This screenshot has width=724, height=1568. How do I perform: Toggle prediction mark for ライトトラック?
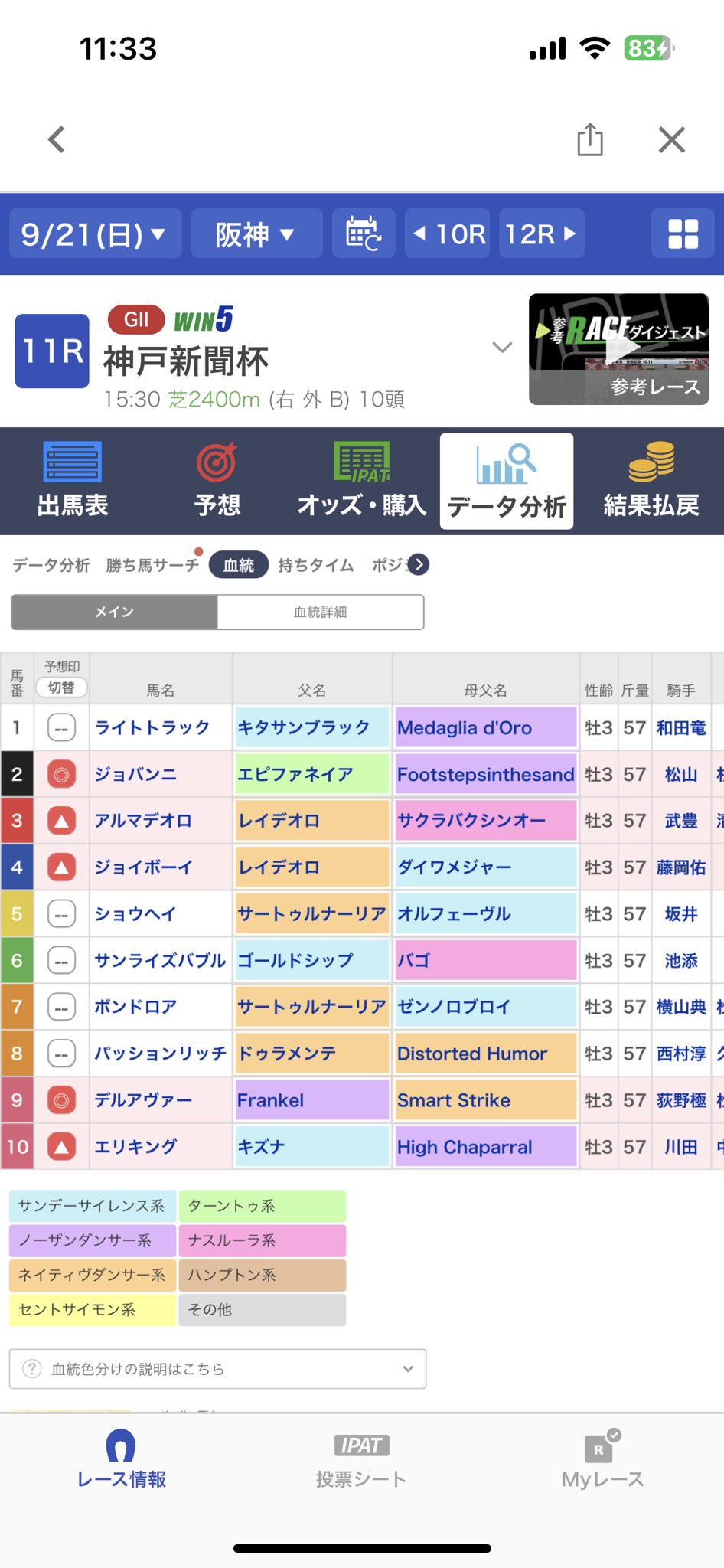click(61, 727)
